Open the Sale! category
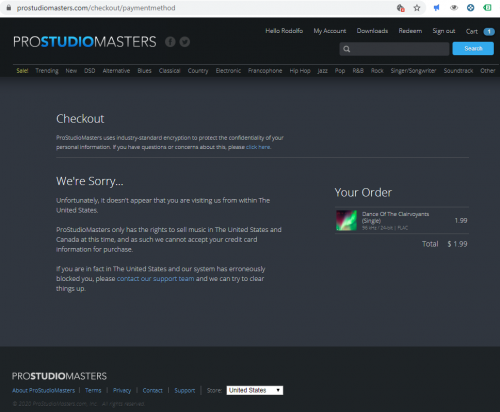Viewport: 500px width, 412px height. [x=22, y=71]
